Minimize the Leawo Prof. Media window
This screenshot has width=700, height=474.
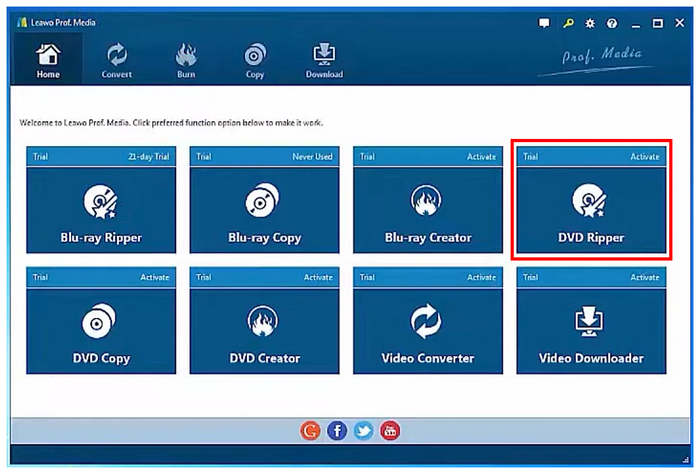point(636,24)
